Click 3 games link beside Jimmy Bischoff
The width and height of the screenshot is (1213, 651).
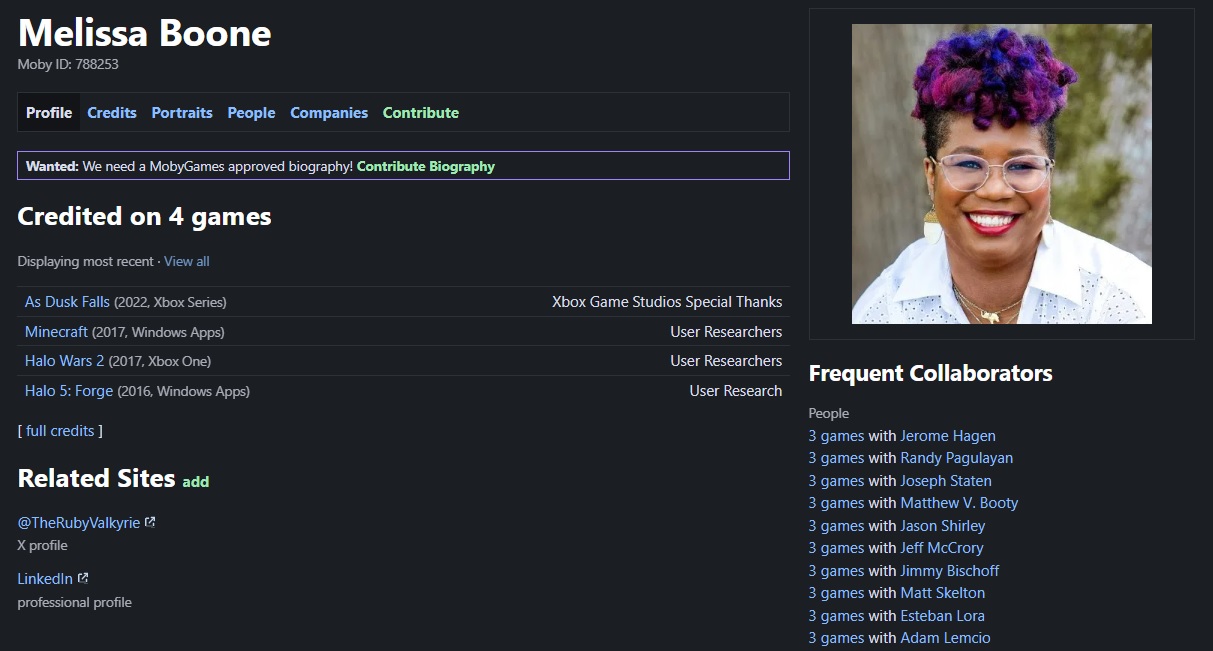(836, 571)
